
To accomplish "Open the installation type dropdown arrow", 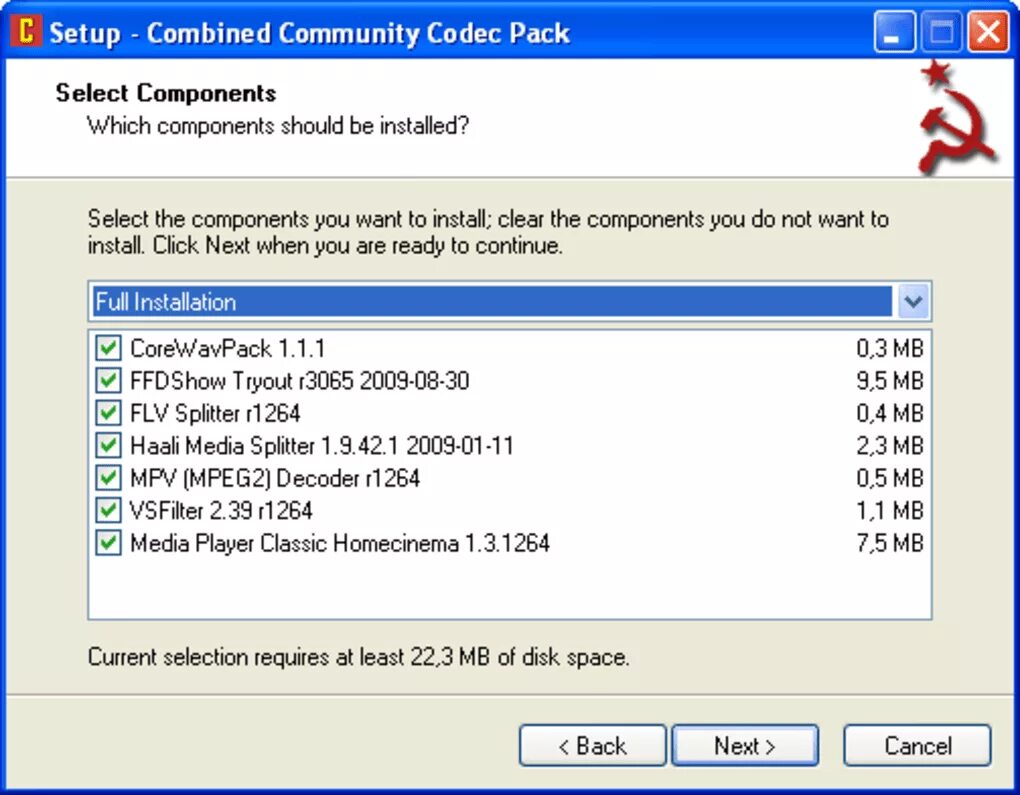I will (x=914, y=301).
